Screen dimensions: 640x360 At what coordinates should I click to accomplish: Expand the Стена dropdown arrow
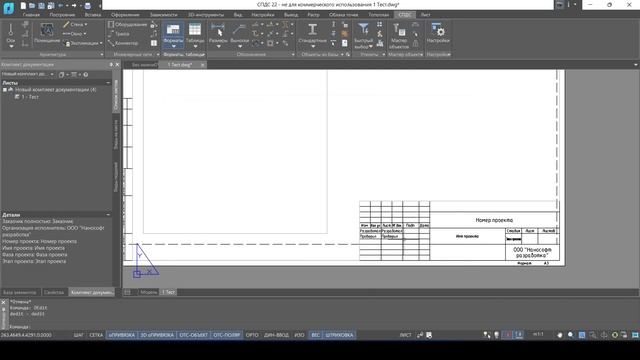click(86, 24)
